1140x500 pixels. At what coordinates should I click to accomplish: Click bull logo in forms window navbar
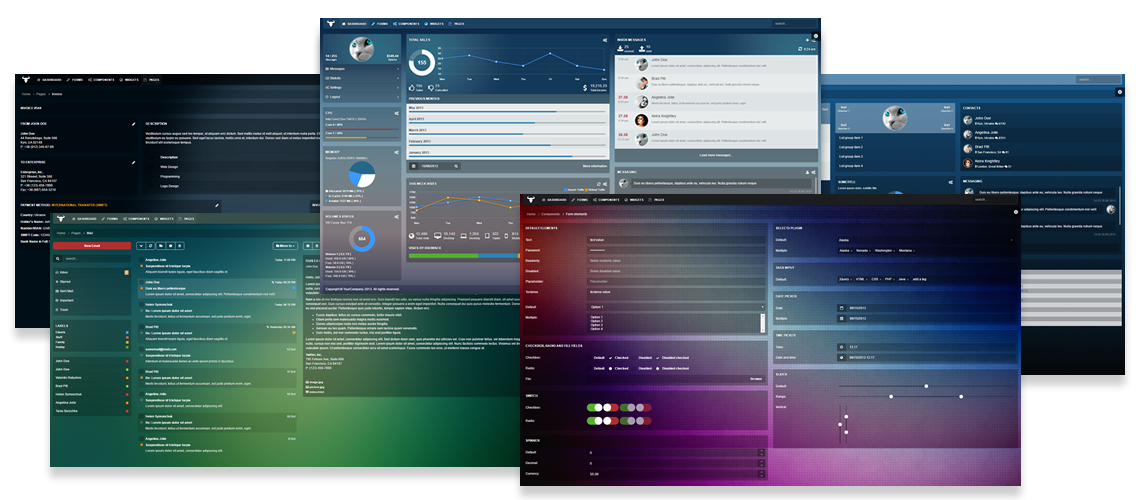tap(531, 199)
